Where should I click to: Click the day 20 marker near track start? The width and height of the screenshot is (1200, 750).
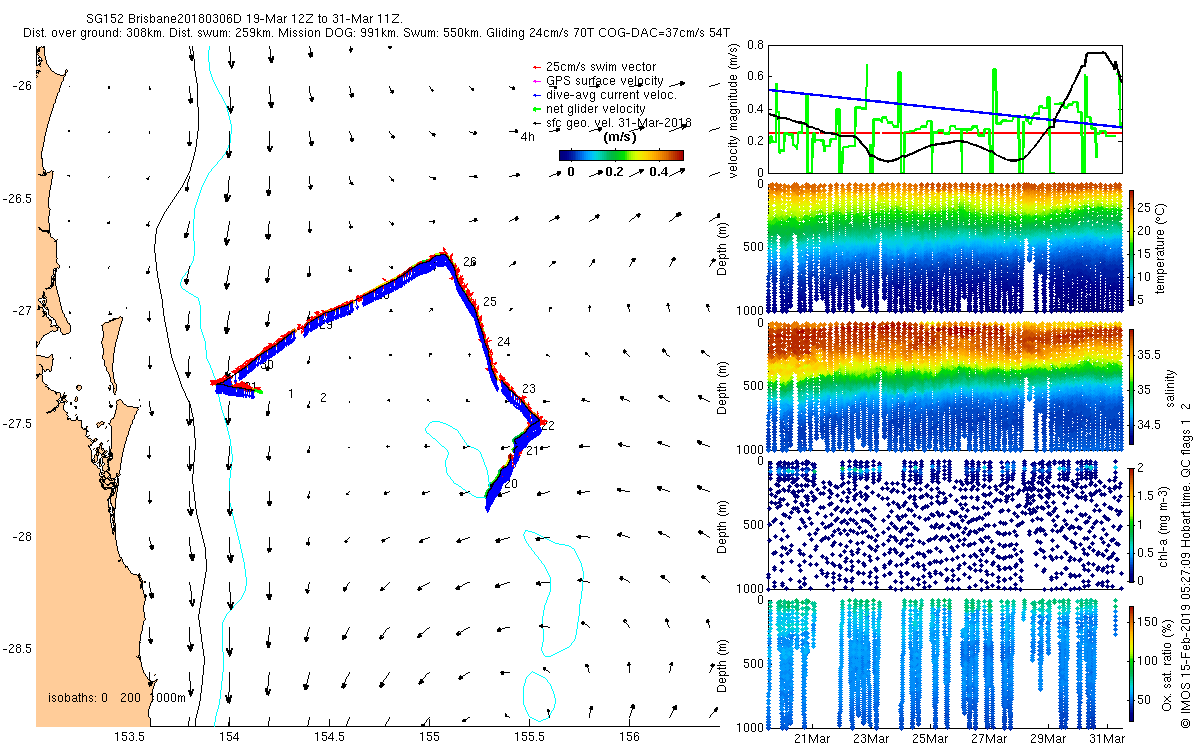point(511,484)
